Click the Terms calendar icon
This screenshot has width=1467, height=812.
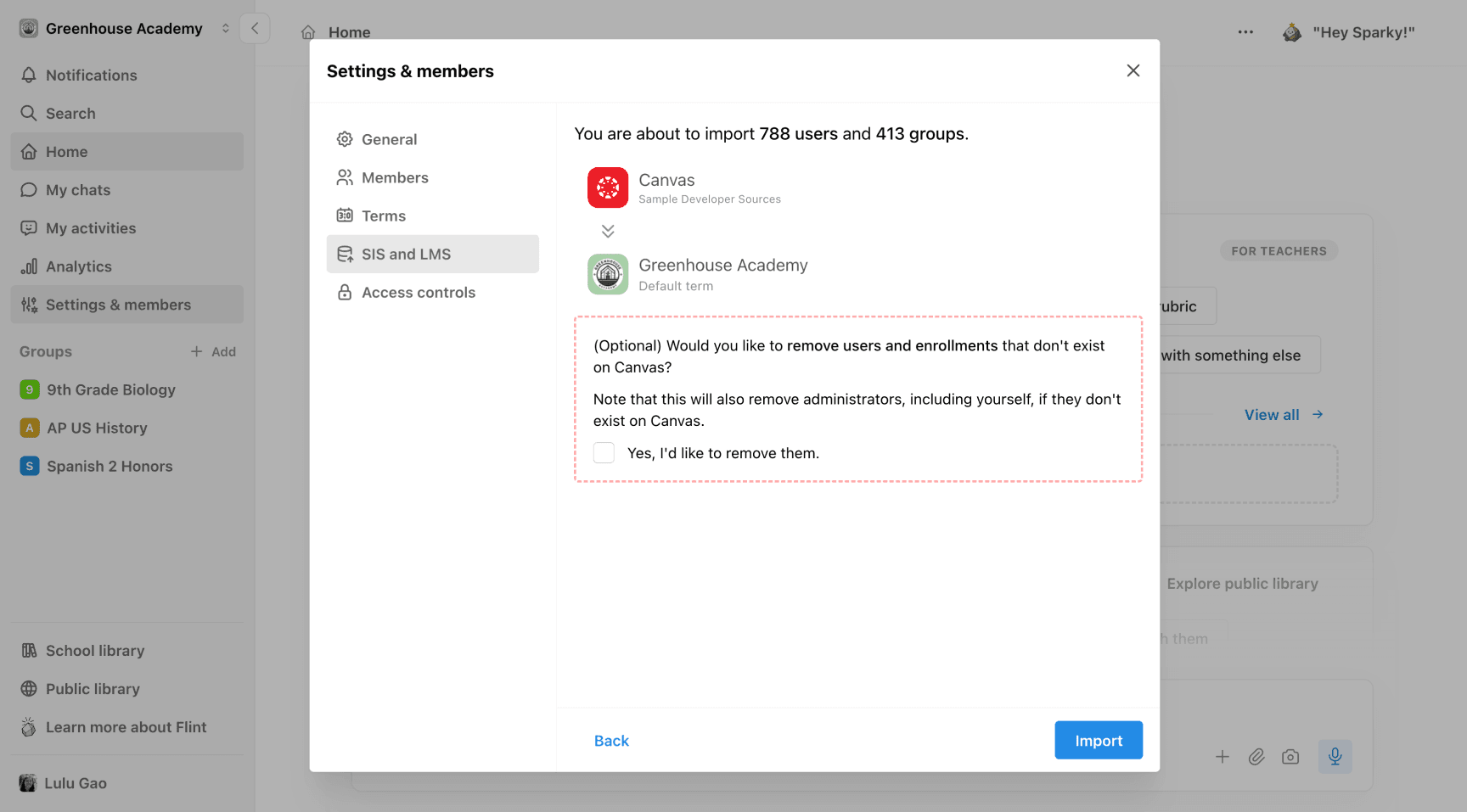(x=345, y=216)
